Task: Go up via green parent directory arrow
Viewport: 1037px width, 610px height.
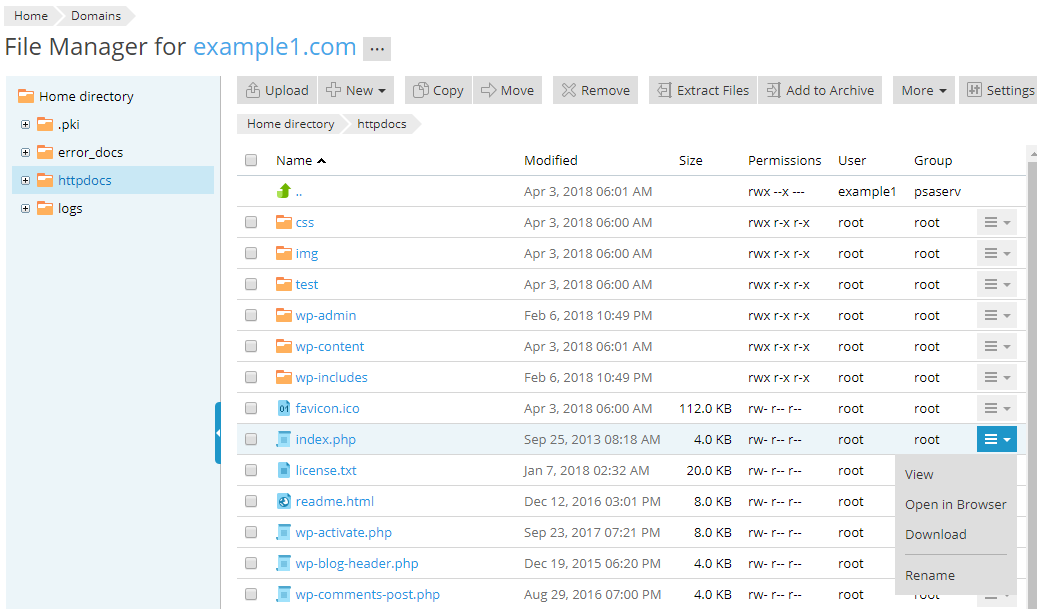Action: coord(284,191)
